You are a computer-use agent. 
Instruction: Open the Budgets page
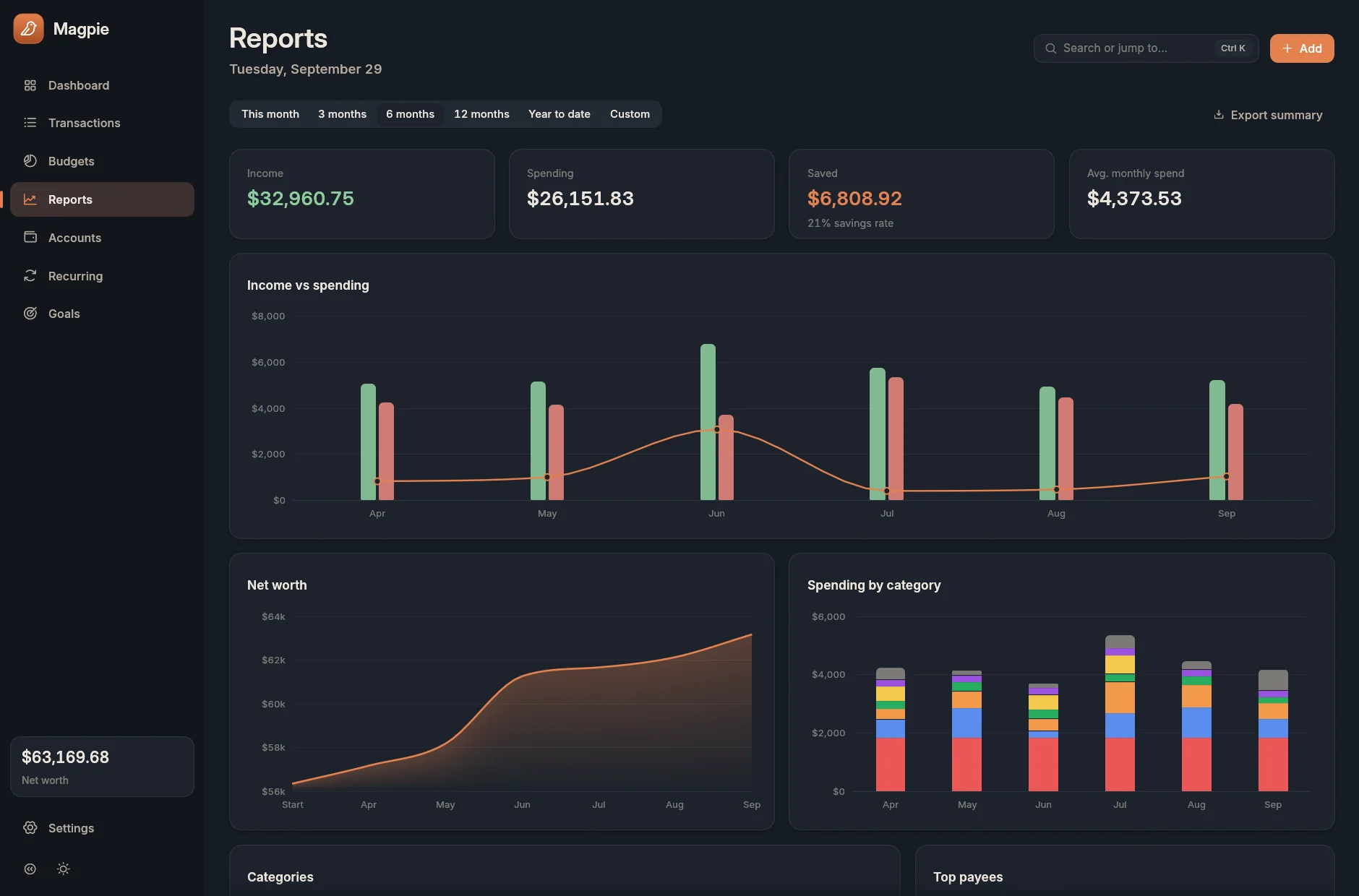102,161
